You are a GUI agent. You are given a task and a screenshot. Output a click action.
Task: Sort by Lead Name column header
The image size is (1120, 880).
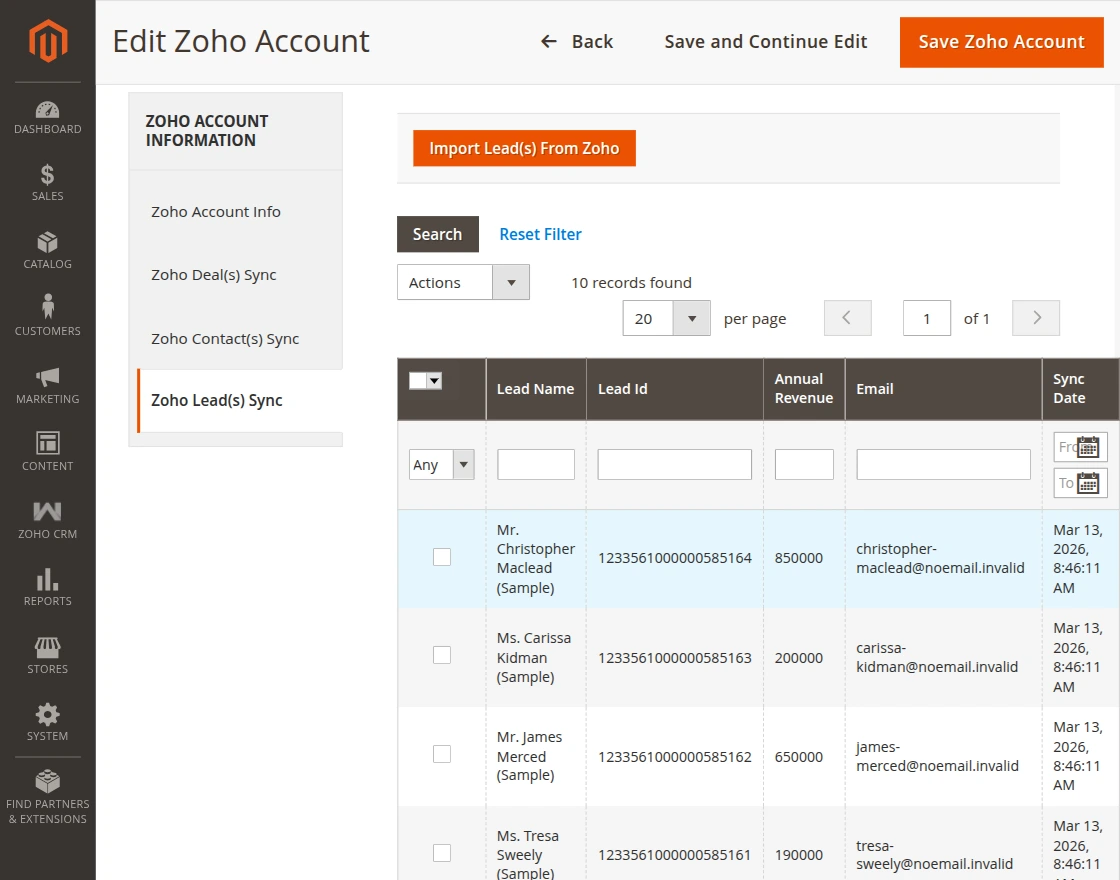[x=536, y=389]
